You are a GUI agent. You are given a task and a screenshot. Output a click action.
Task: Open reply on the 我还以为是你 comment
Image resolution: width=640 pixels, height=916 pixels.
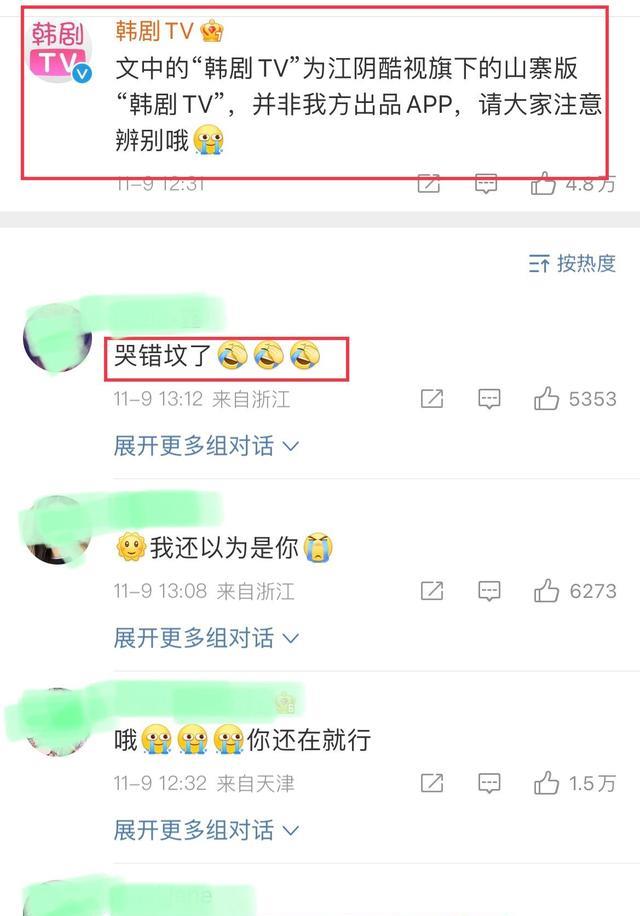coord(489,591)
